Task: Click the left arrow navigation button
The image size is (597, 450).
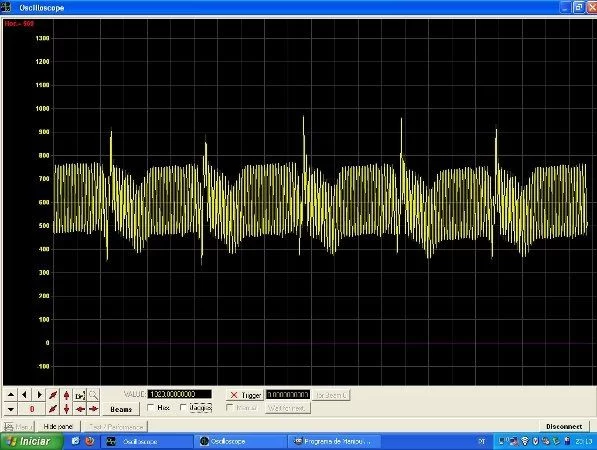Action: click(25, 395)
